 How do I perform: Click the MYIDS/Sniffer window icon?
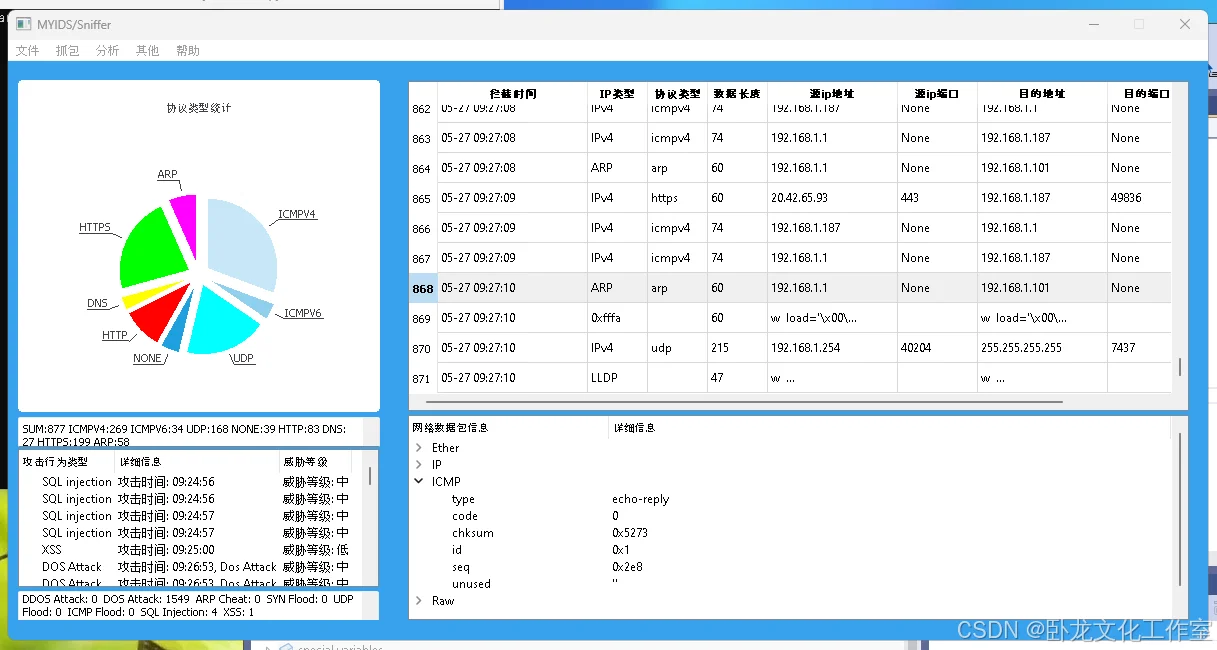click(24, 24)
